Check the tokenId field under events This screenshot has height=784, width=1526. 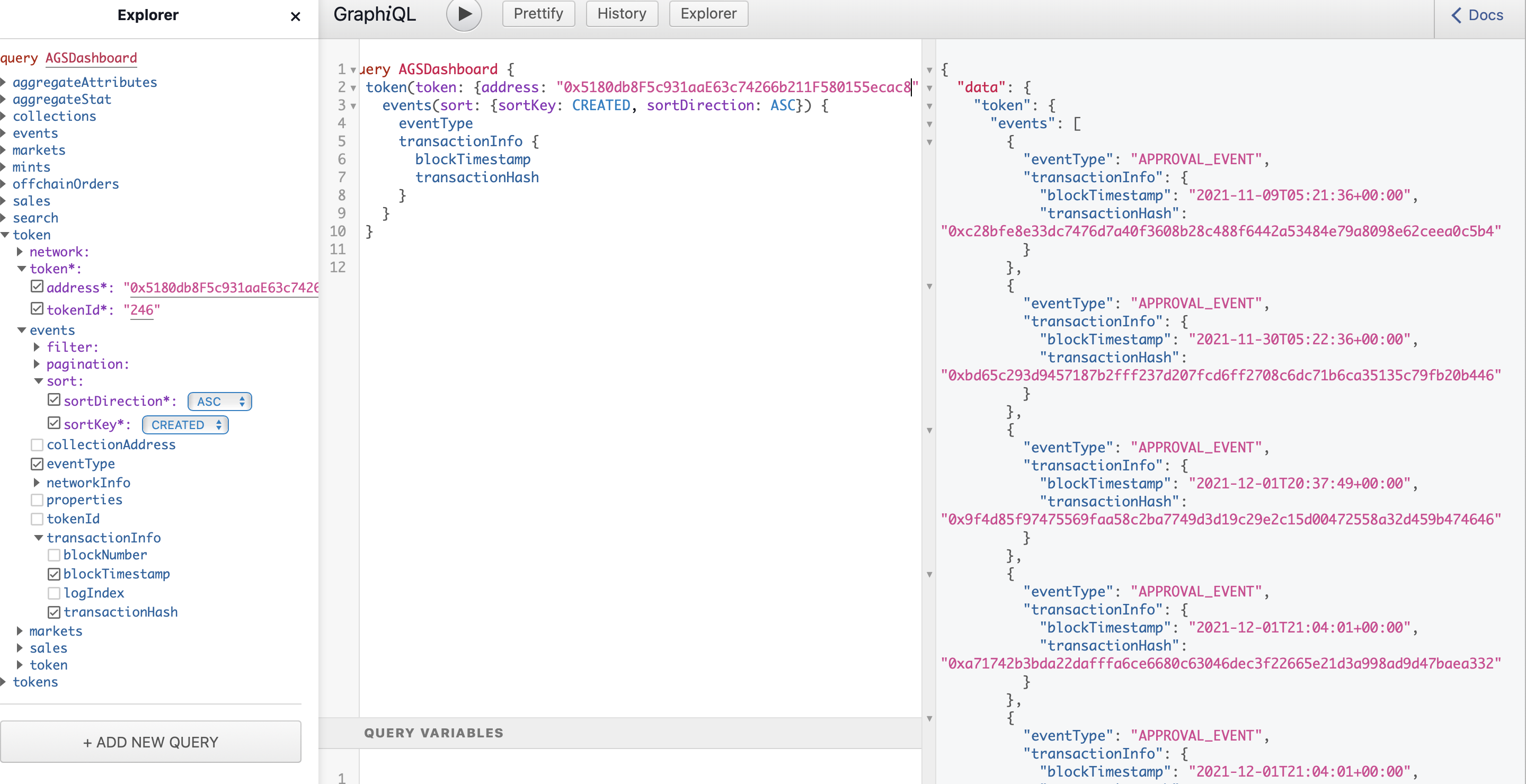coord(37,519)
